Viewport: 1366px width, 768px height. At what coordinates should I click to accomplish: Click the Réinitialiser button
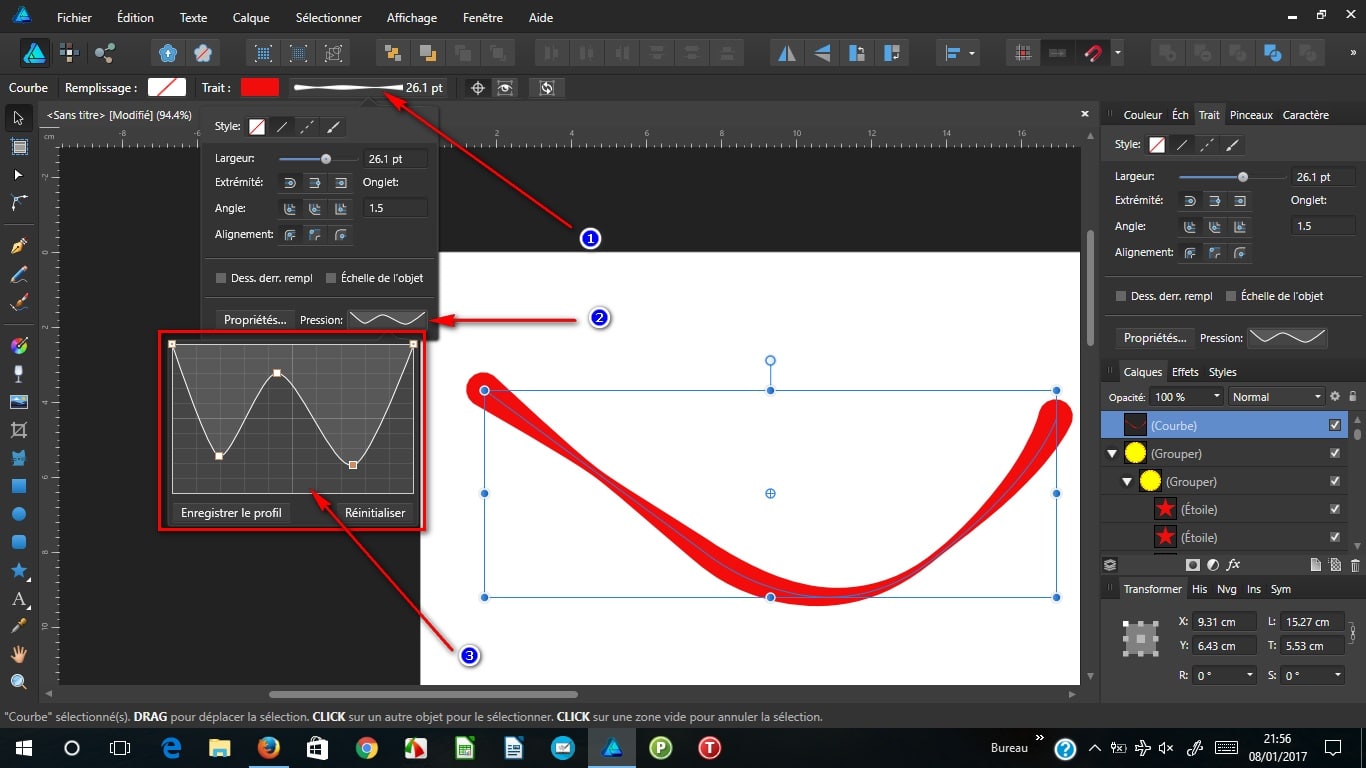(375, 513)
